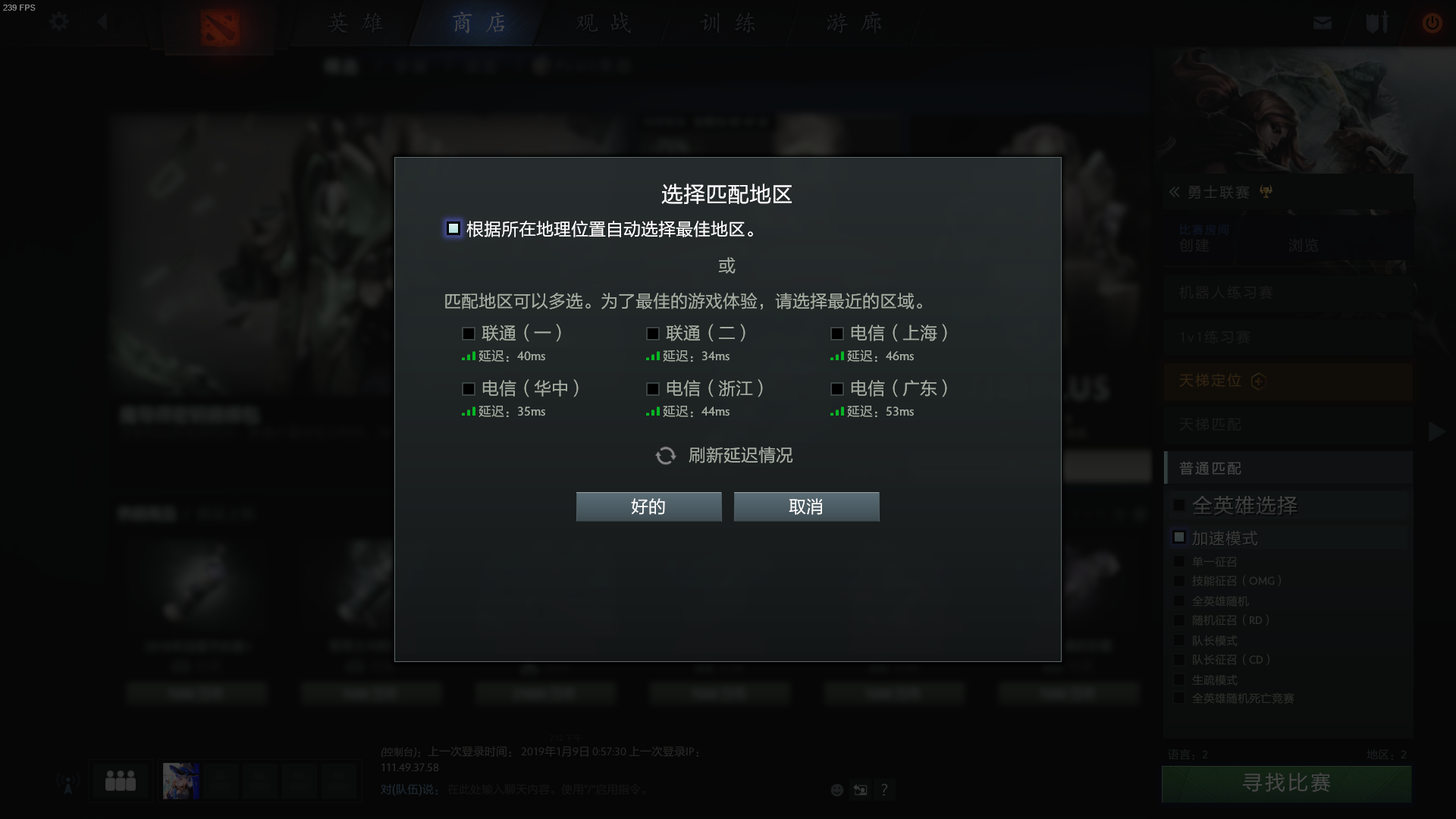Click the Dota 2 logo home icon

point(220,27)
